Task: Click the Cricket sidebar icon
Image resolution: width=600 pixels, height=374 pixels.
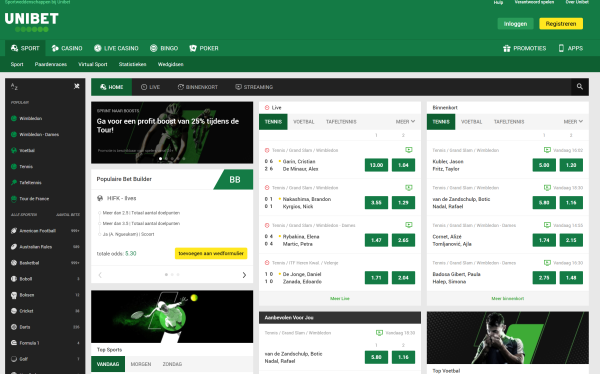Action: [x=14, y=311]
